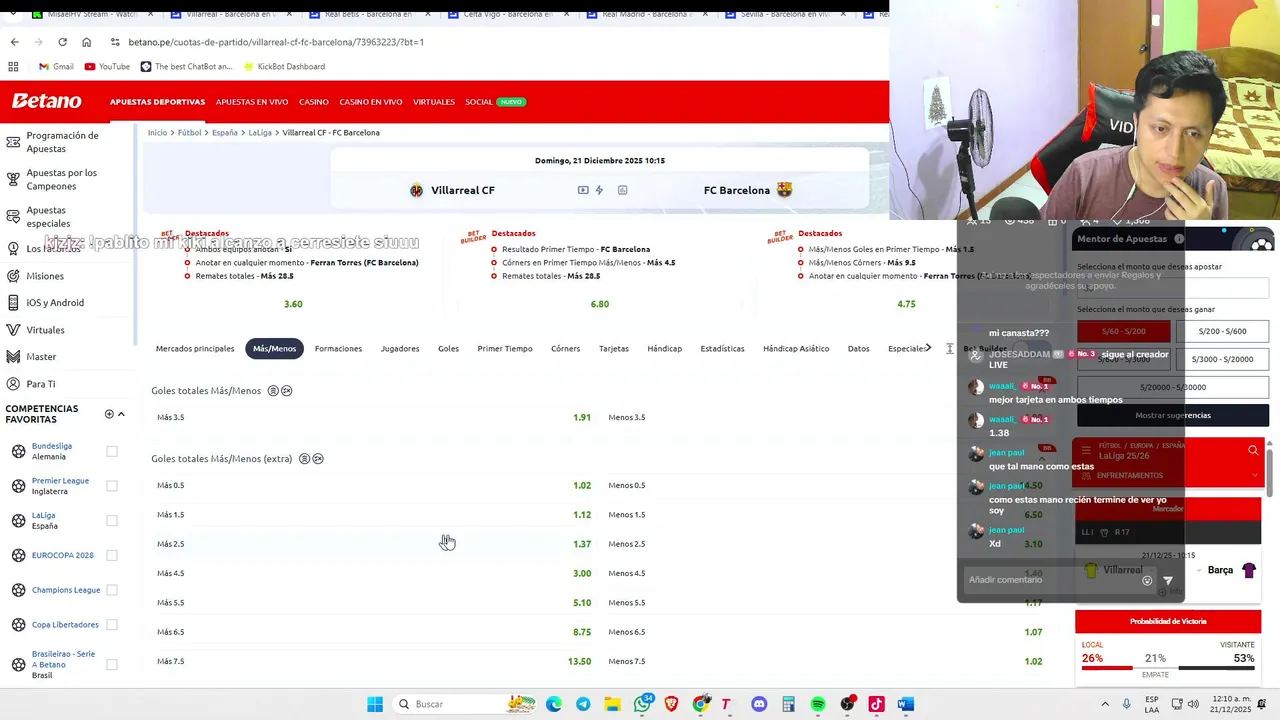
Task: Click the Probabilidad de Victoria progress bar
Action: point(1168,668)
